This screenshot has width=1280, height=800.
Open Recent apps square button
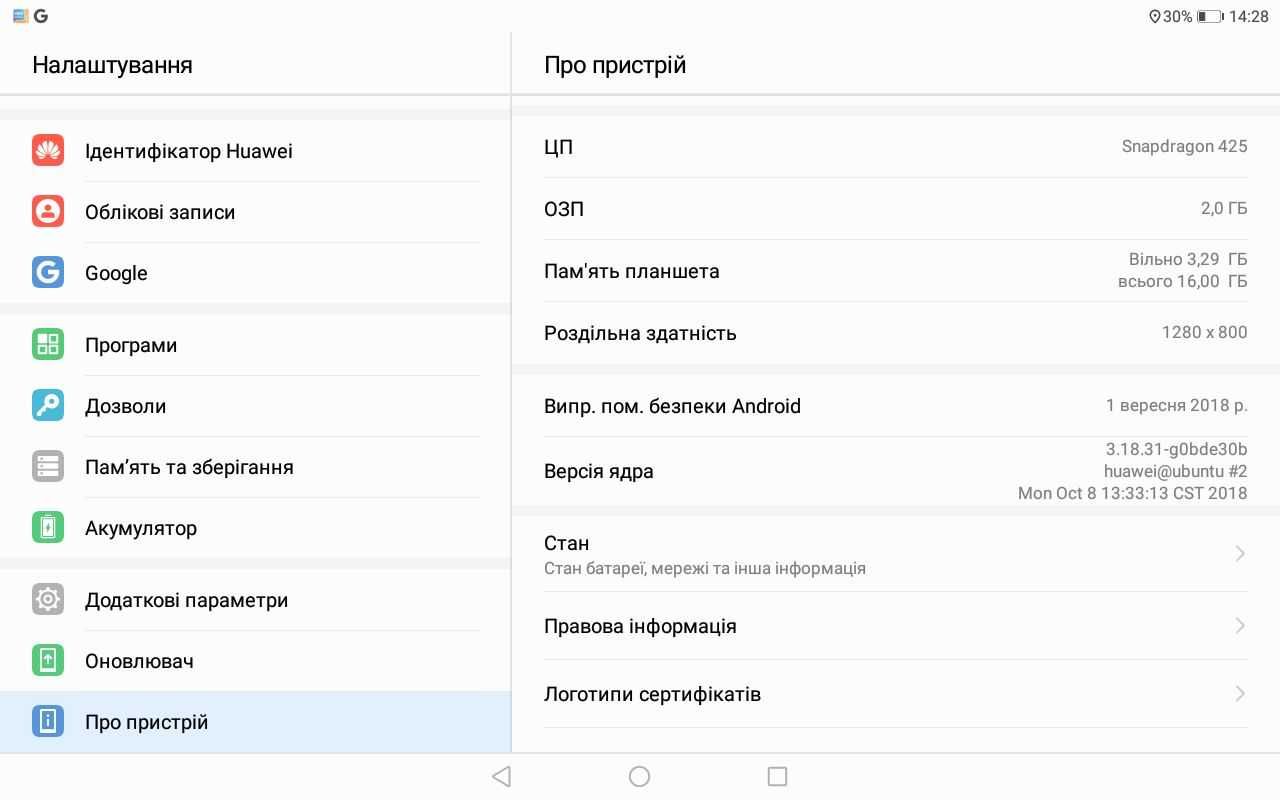click(x=777, y=776)
